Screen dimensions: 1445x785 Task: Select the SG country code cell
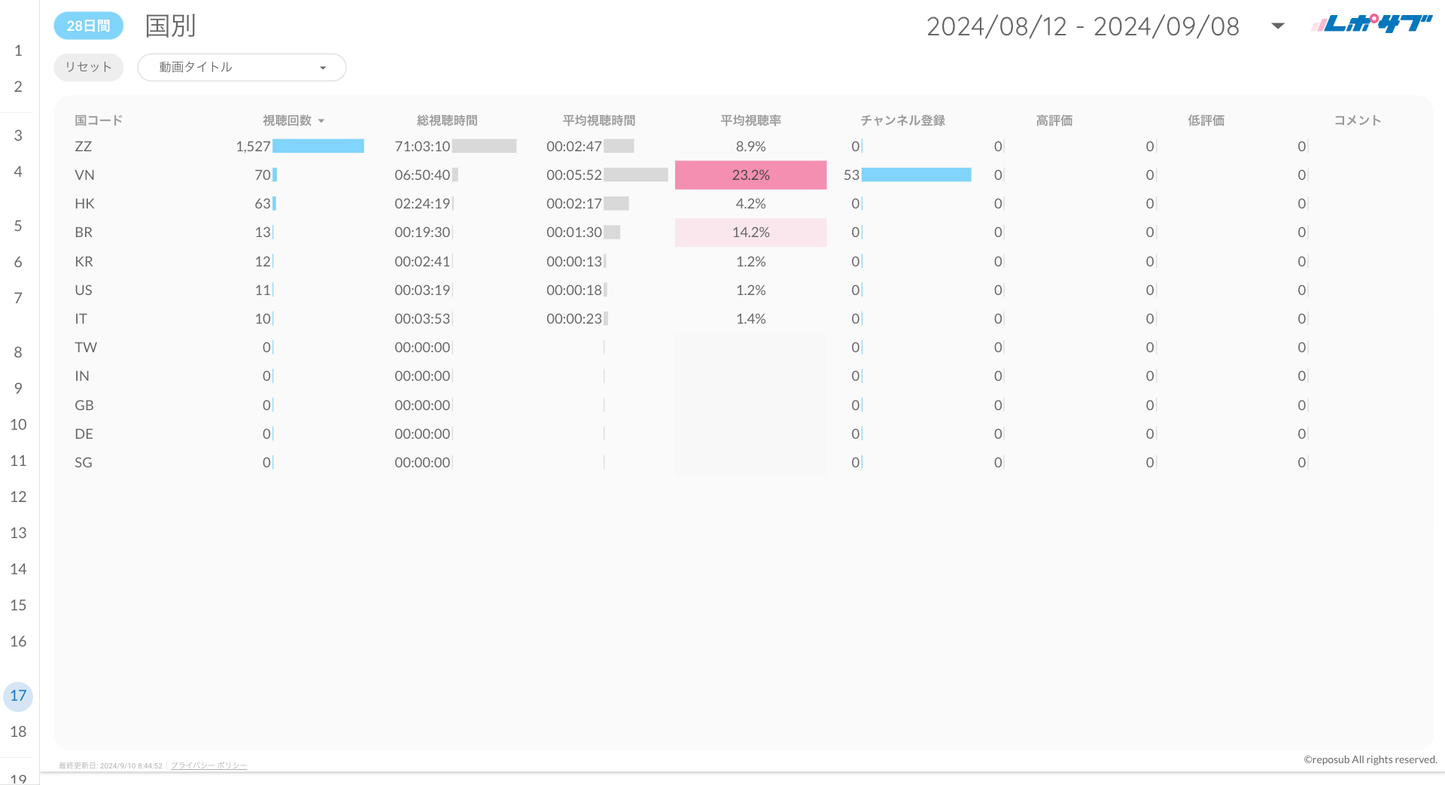83,462
